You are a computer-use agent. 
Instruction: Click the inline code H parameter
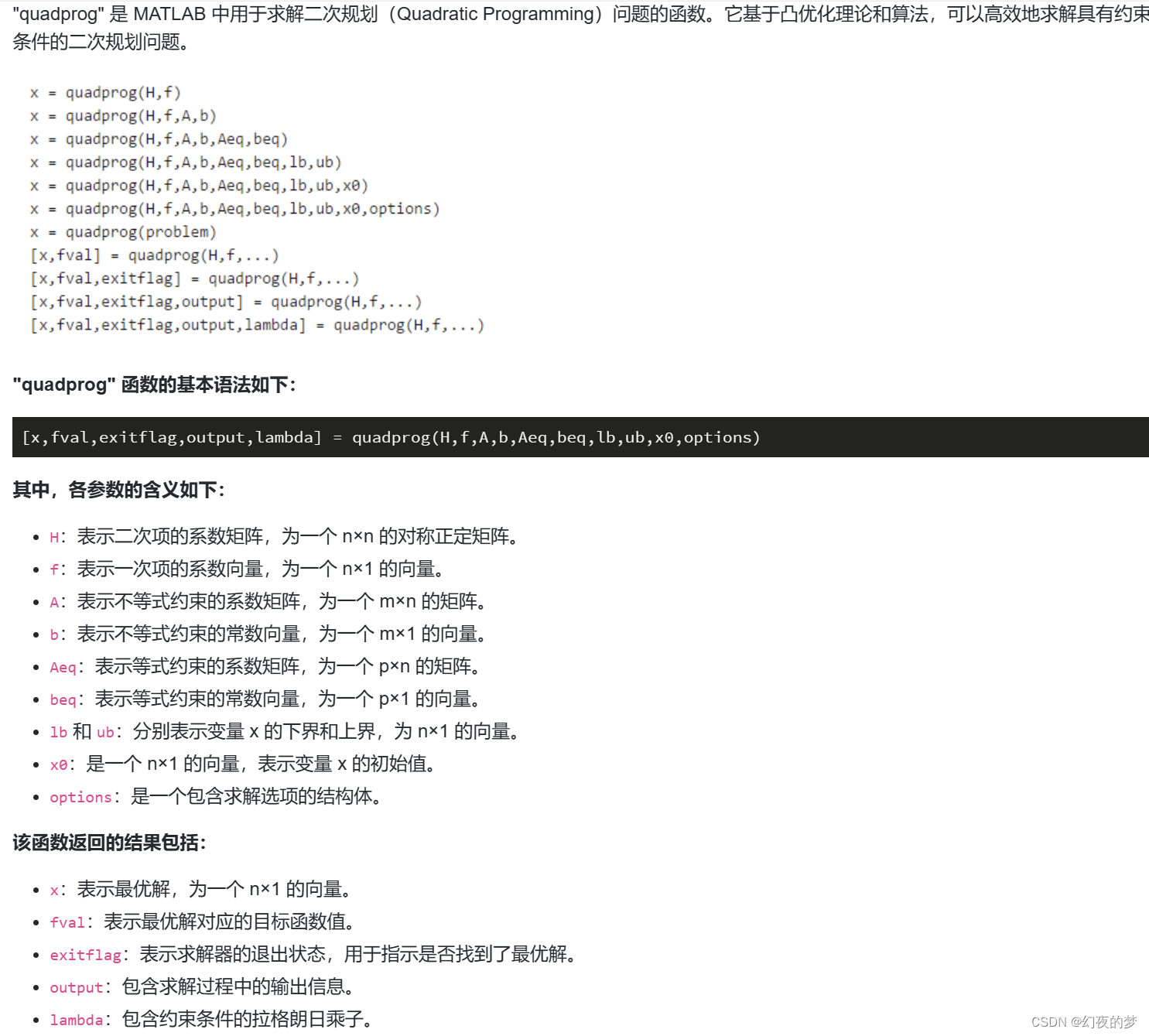pos(53,536)
